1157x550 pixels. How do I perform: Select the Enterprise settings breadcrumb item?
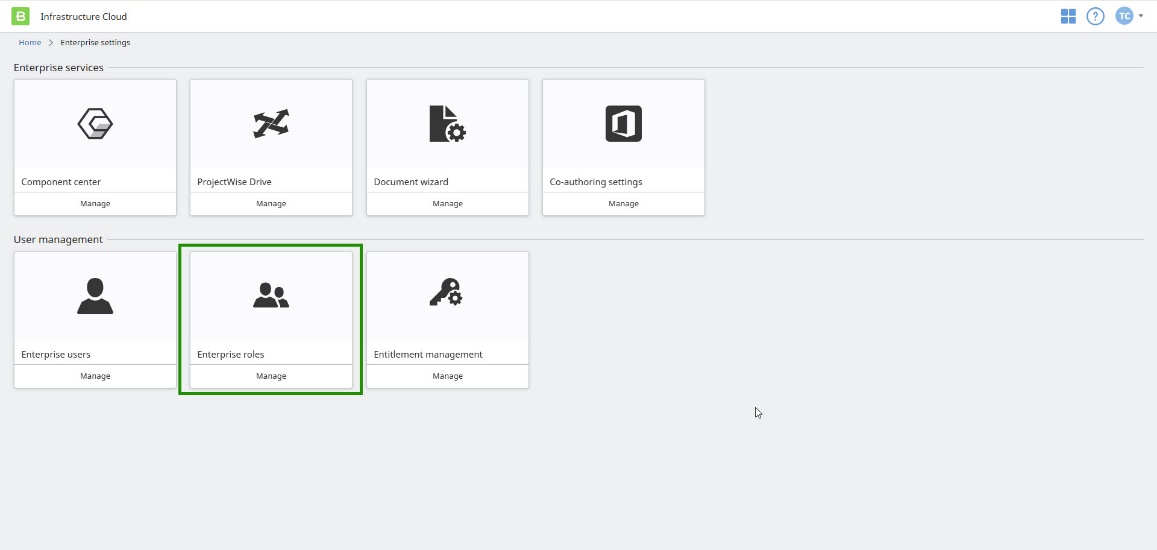[95, 43]
